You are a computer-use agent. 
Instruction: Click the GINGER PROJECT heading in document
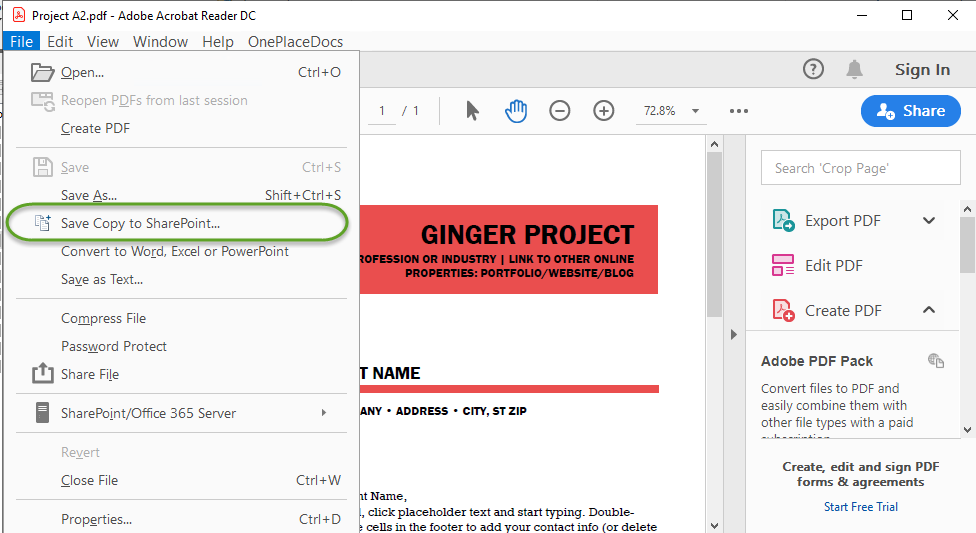pos(527,235)
